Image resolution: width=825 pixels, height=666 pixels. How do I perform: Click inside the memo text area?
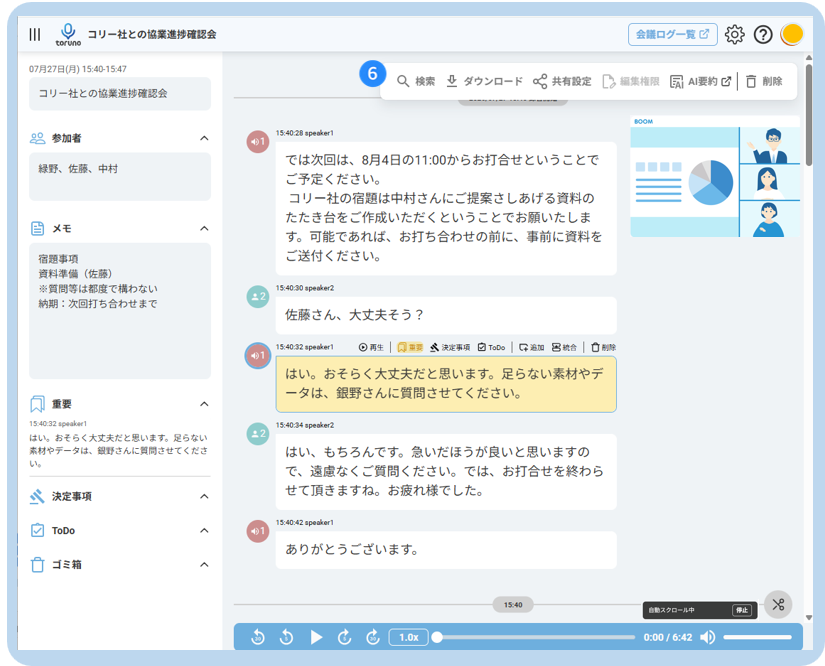(120, 311)
